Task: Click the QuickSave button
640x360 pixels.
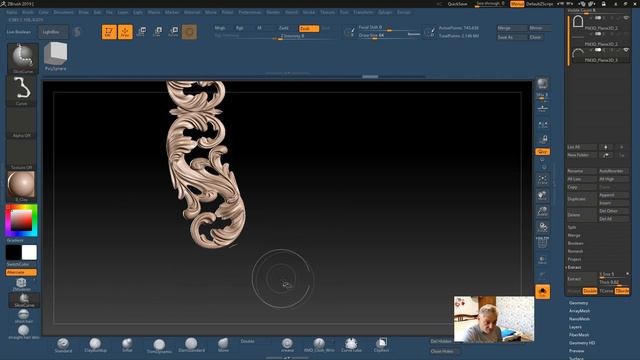Action: [457, 4]
